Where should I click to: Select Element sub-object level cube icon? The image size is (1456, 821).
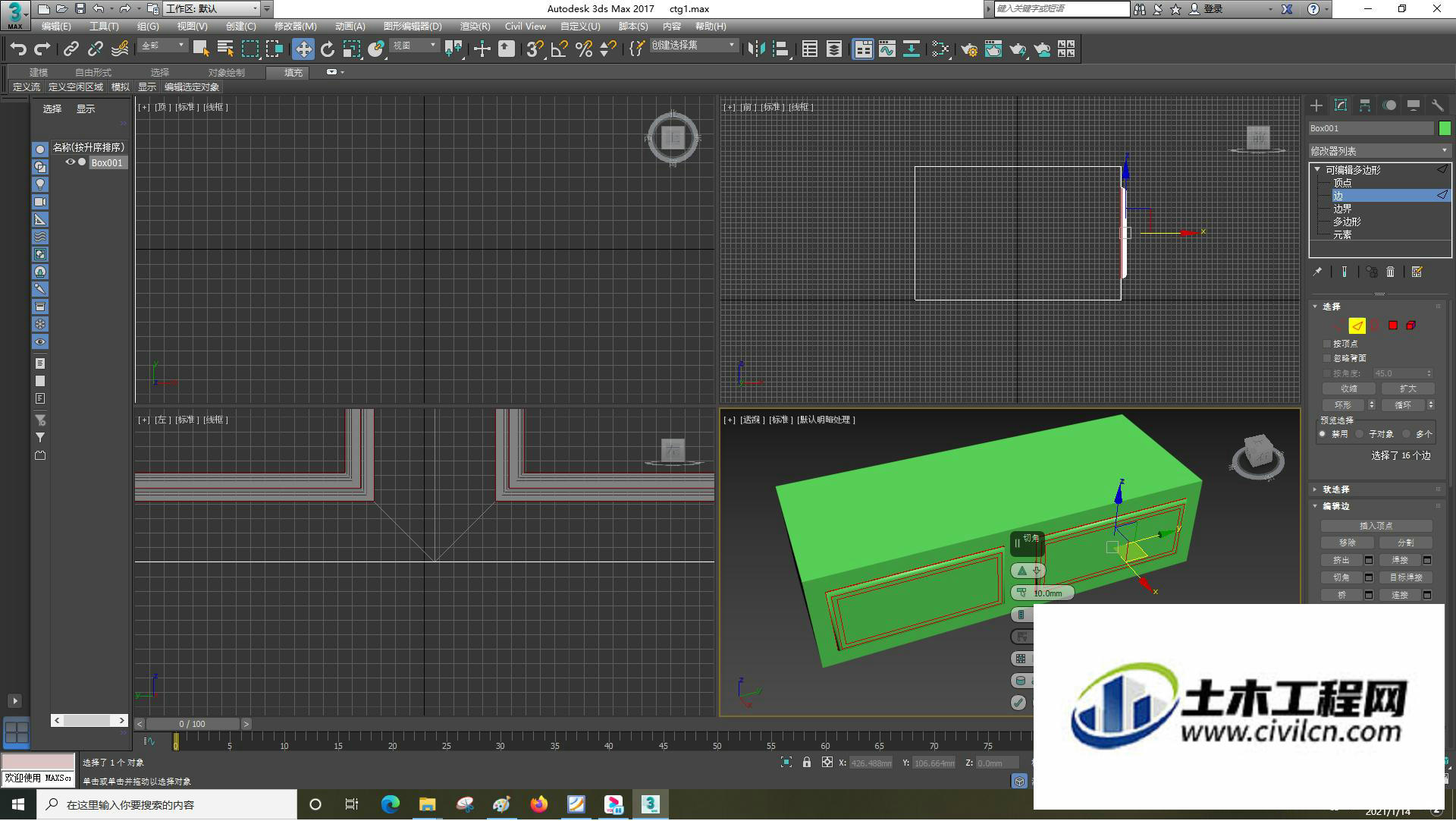click(1411, 326)
